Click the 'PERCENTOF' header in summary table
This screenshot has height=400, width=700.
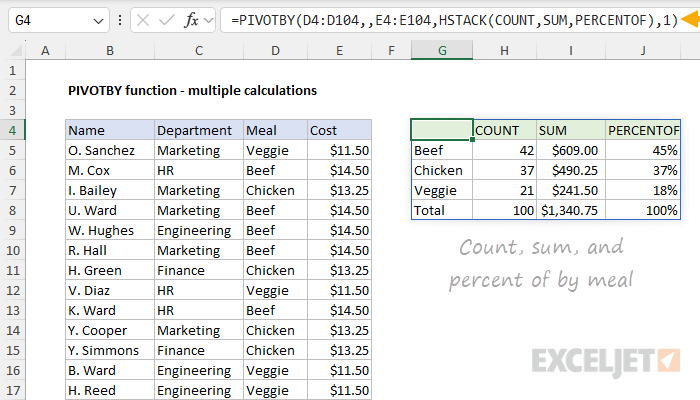pos(643,130)
